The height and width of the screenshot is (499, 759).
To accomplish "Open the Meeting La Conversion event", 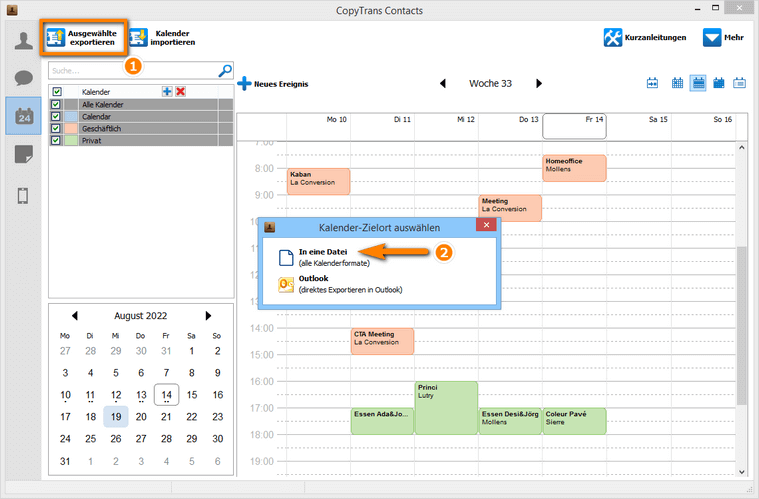I will coord(510,208).
